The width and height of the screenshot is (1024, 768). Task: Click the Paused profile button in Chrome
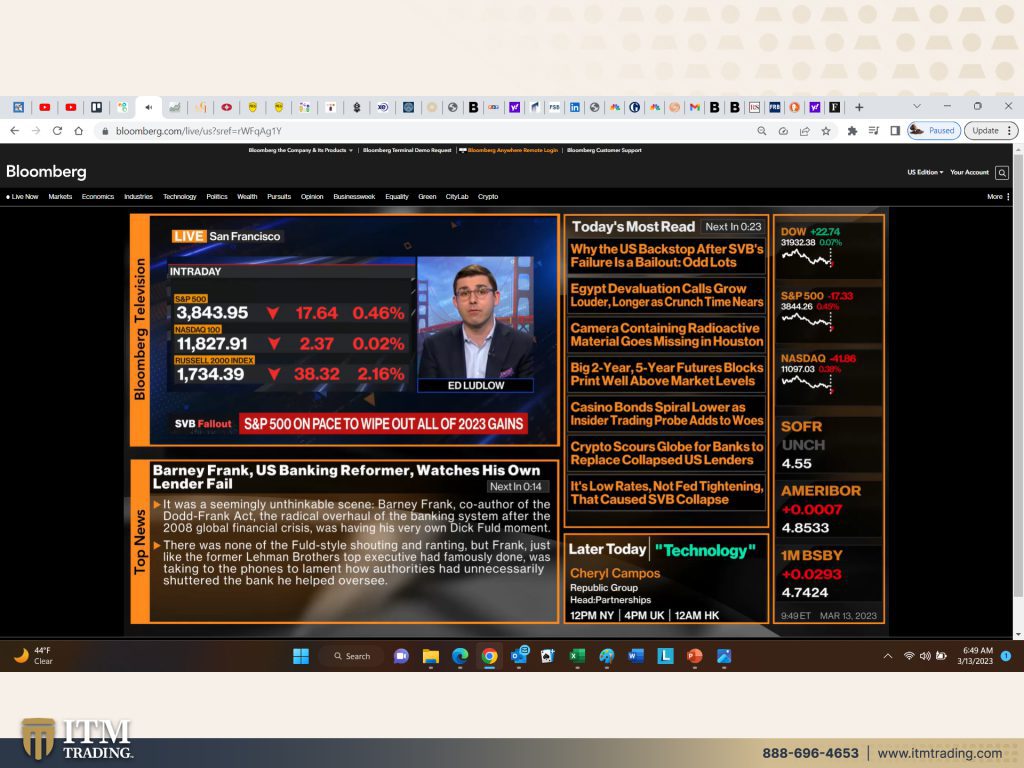(934, 131)
